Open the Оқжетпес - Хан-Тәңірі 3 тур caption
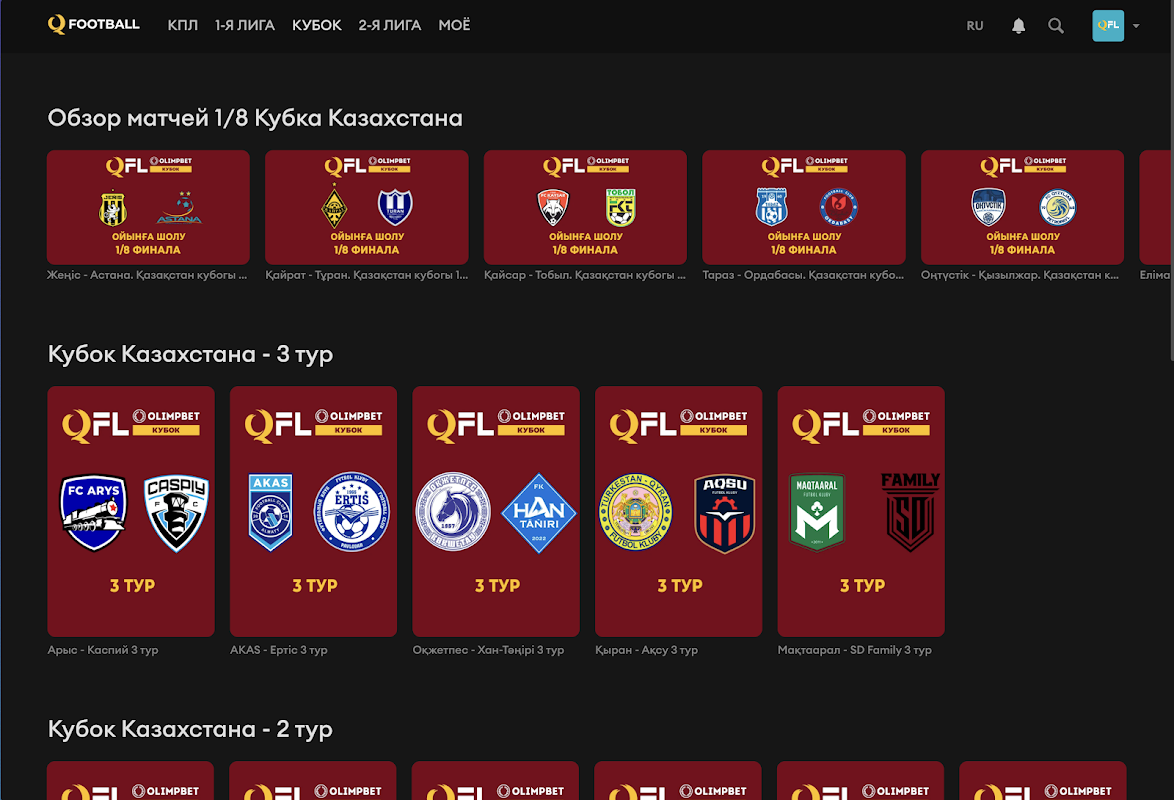 [488, 650]
